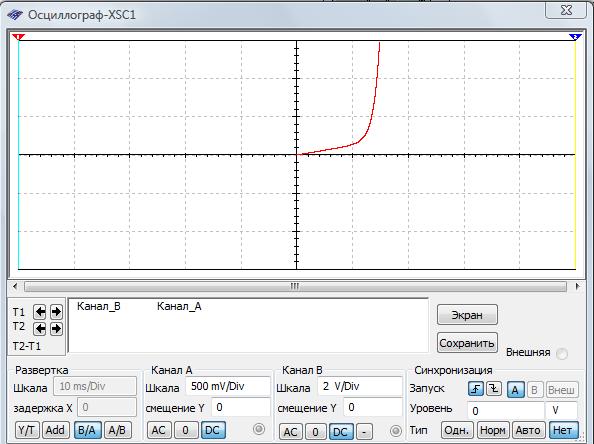Click the trigger Уровень value field
Viewport: 594px width, 444px height.
point(505,411)
